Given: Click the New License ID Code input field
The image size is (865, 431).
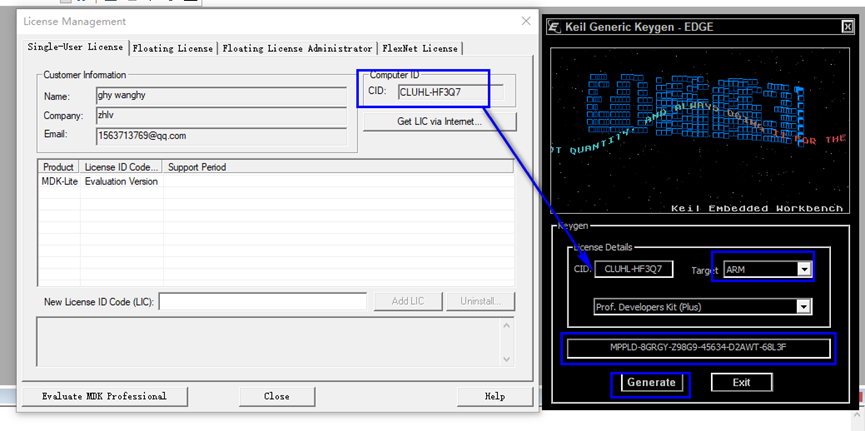Looking at the screenshot, I should (263, 301).
